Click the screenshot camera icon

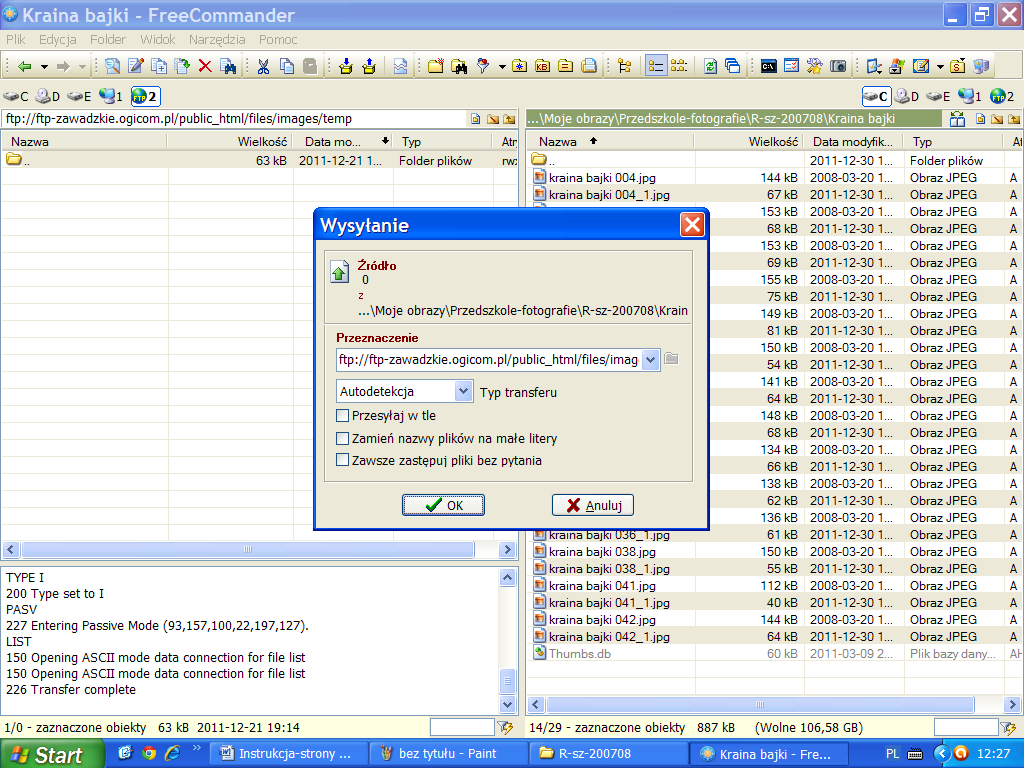click(838, 66)
